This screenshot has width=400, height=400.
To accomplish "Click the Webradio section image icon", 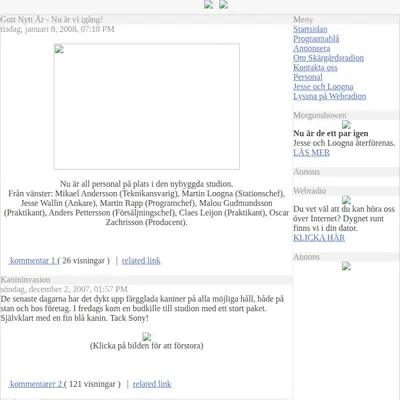I will 346,200.
